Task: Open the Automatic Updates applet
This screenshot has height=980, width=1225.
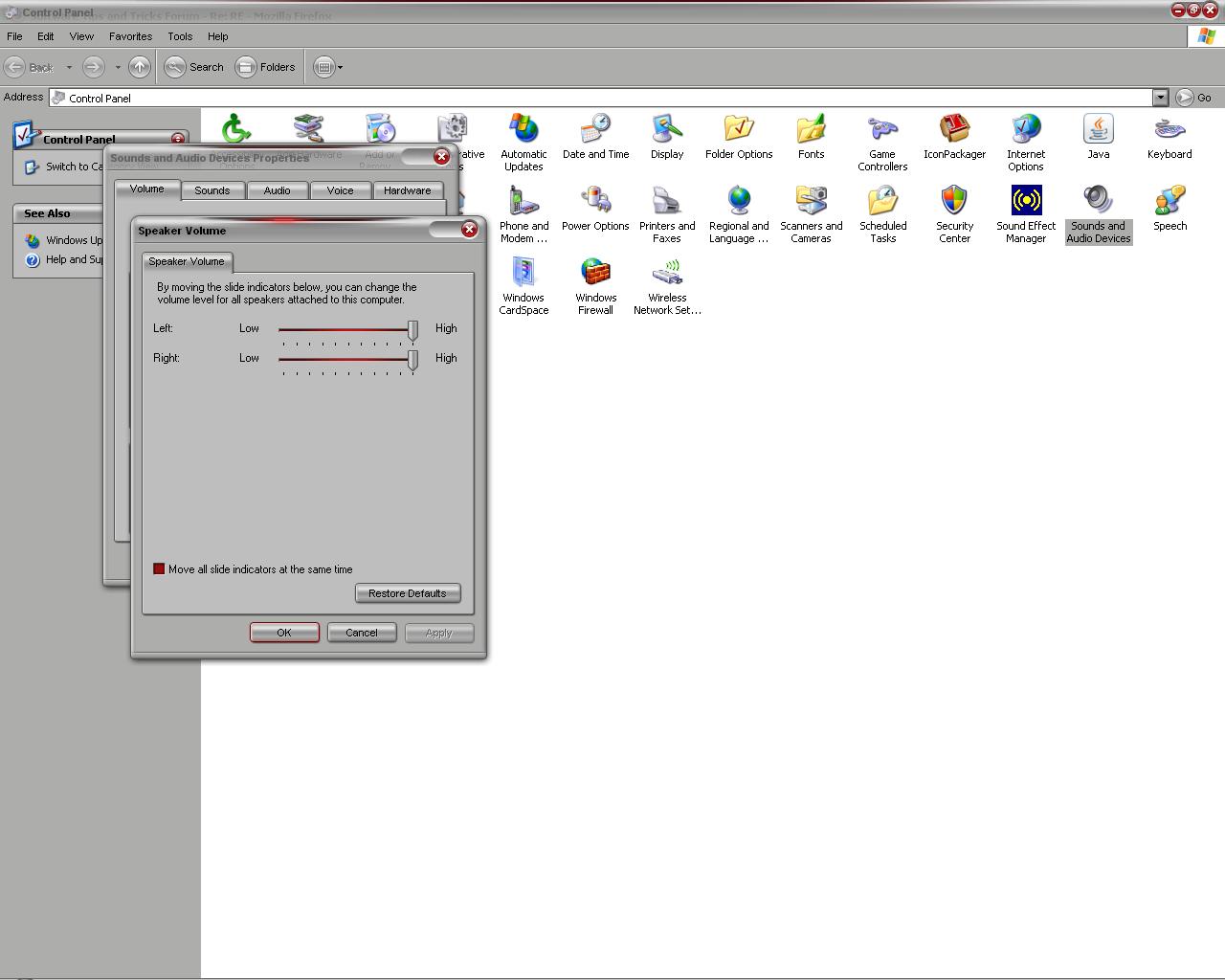Action: tap(523, 142)
